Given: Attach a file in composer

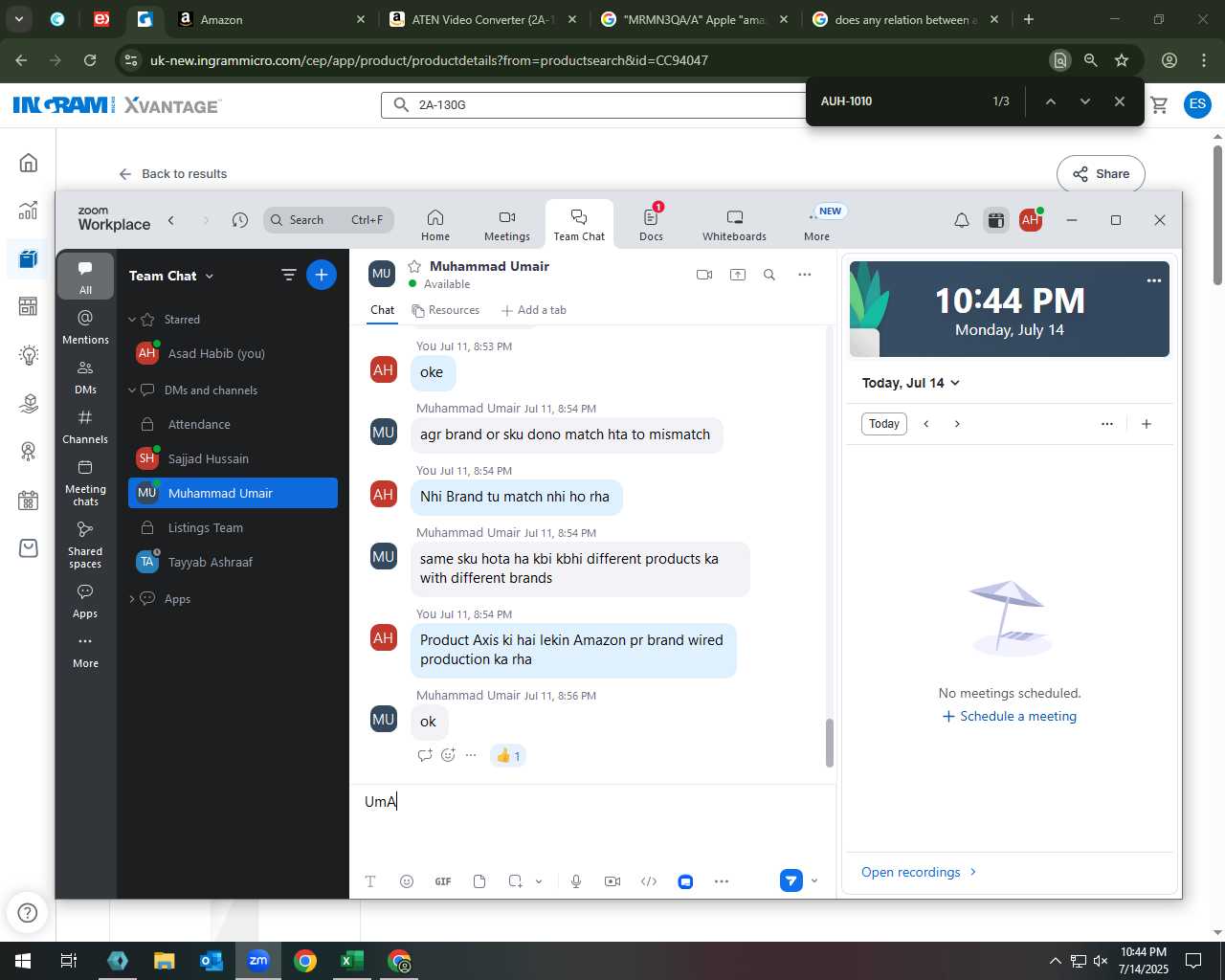Looking at the screenshot, I should tap(479, 881).
